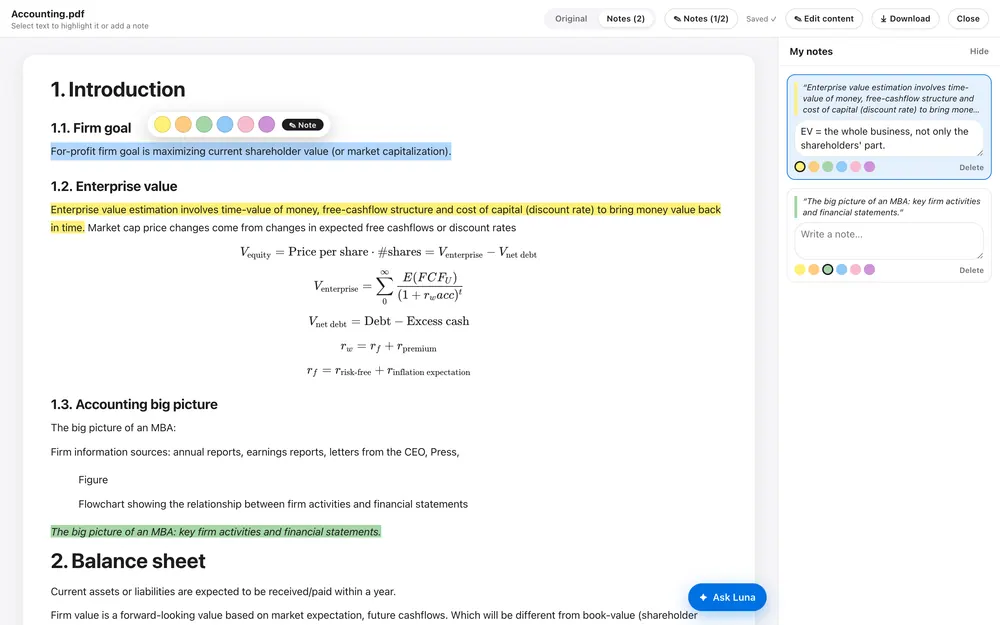Set big picture note color to pink
Image resolution: width=1000 pixels, height=625 pixels.
click(x=856, y=269)
